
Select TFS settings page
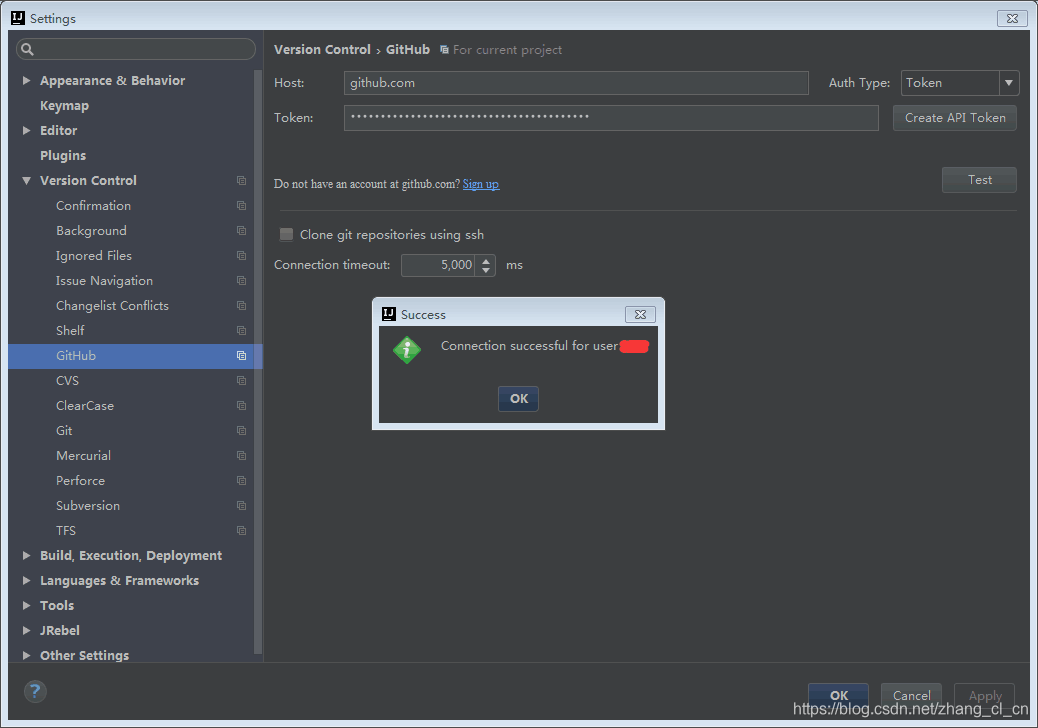point(66,531)
